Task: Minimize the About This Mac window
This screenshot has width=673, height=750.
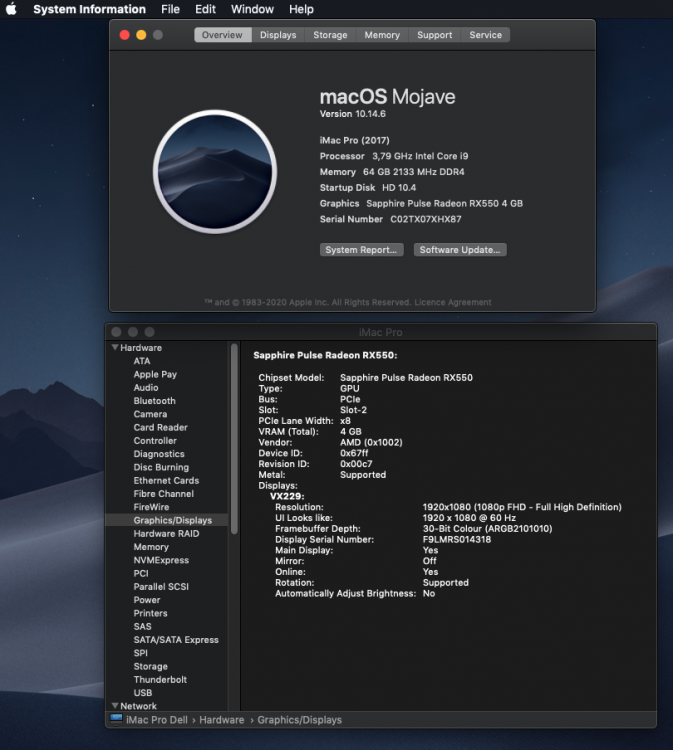Action: click(141, 35)
